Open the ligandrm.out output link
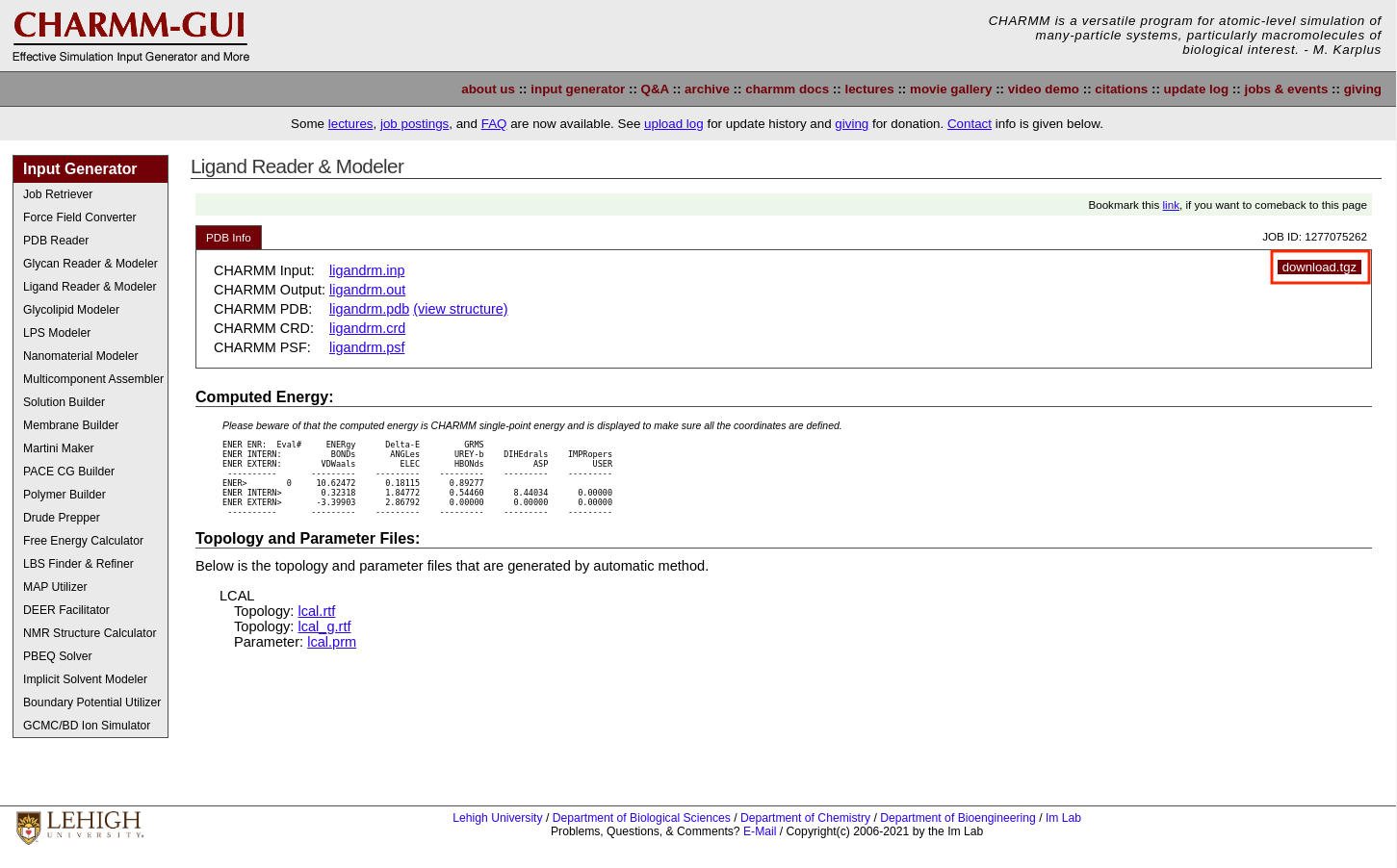This screenshot has width=1397, height=868. [x=367, y=290]
